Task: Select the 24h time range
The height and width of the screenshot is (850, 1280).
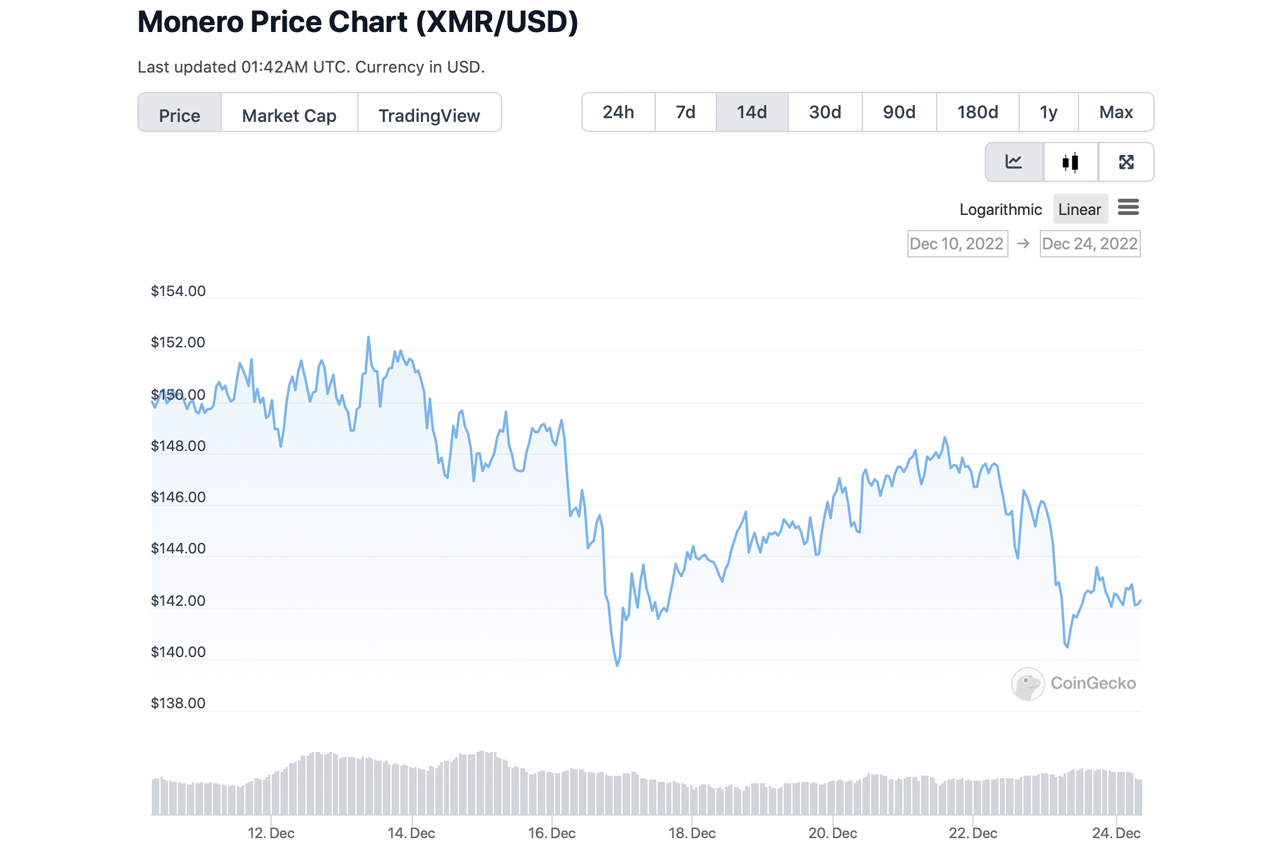Action: 617,112
